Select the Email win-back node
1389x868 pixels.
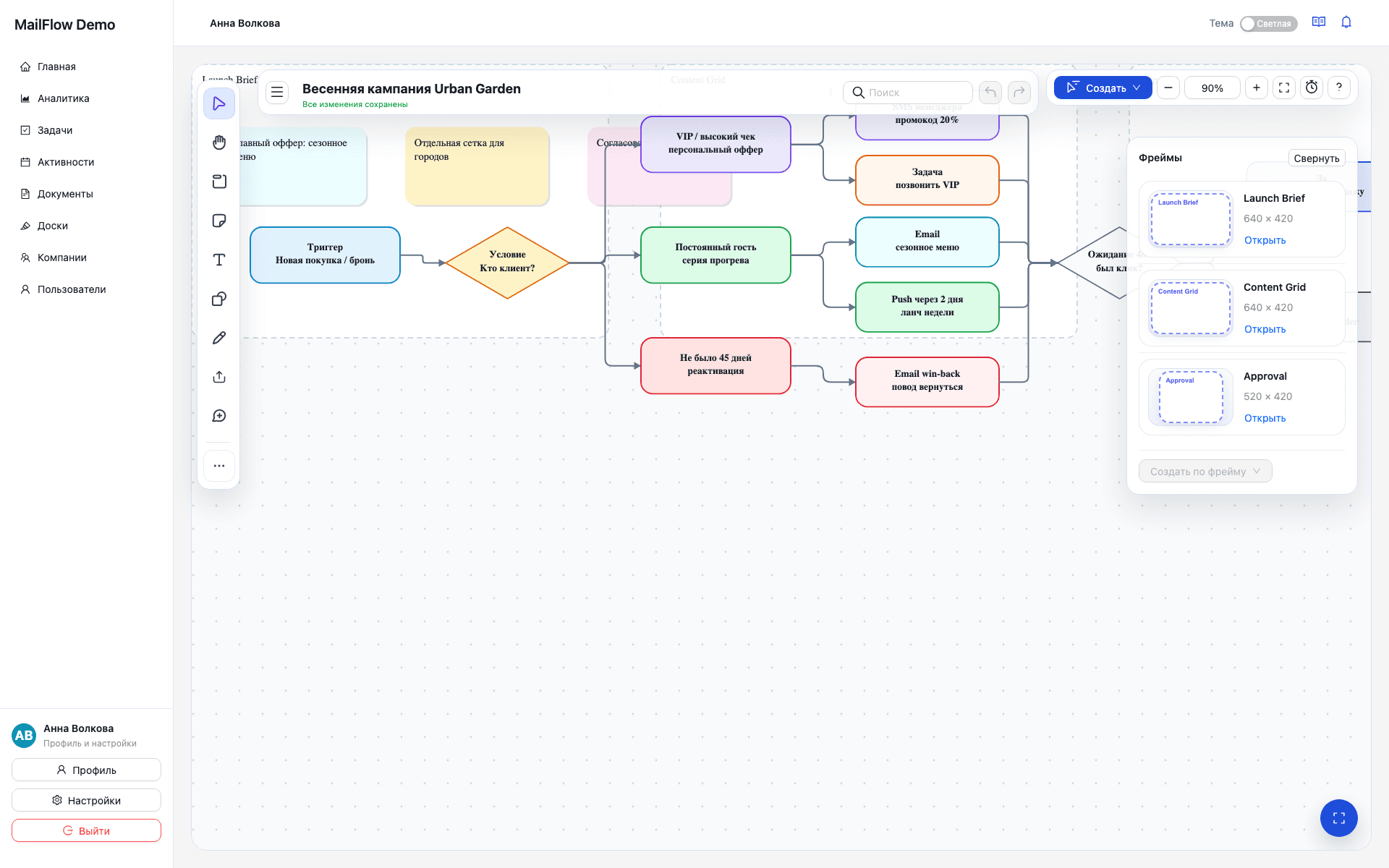point(927,381)
